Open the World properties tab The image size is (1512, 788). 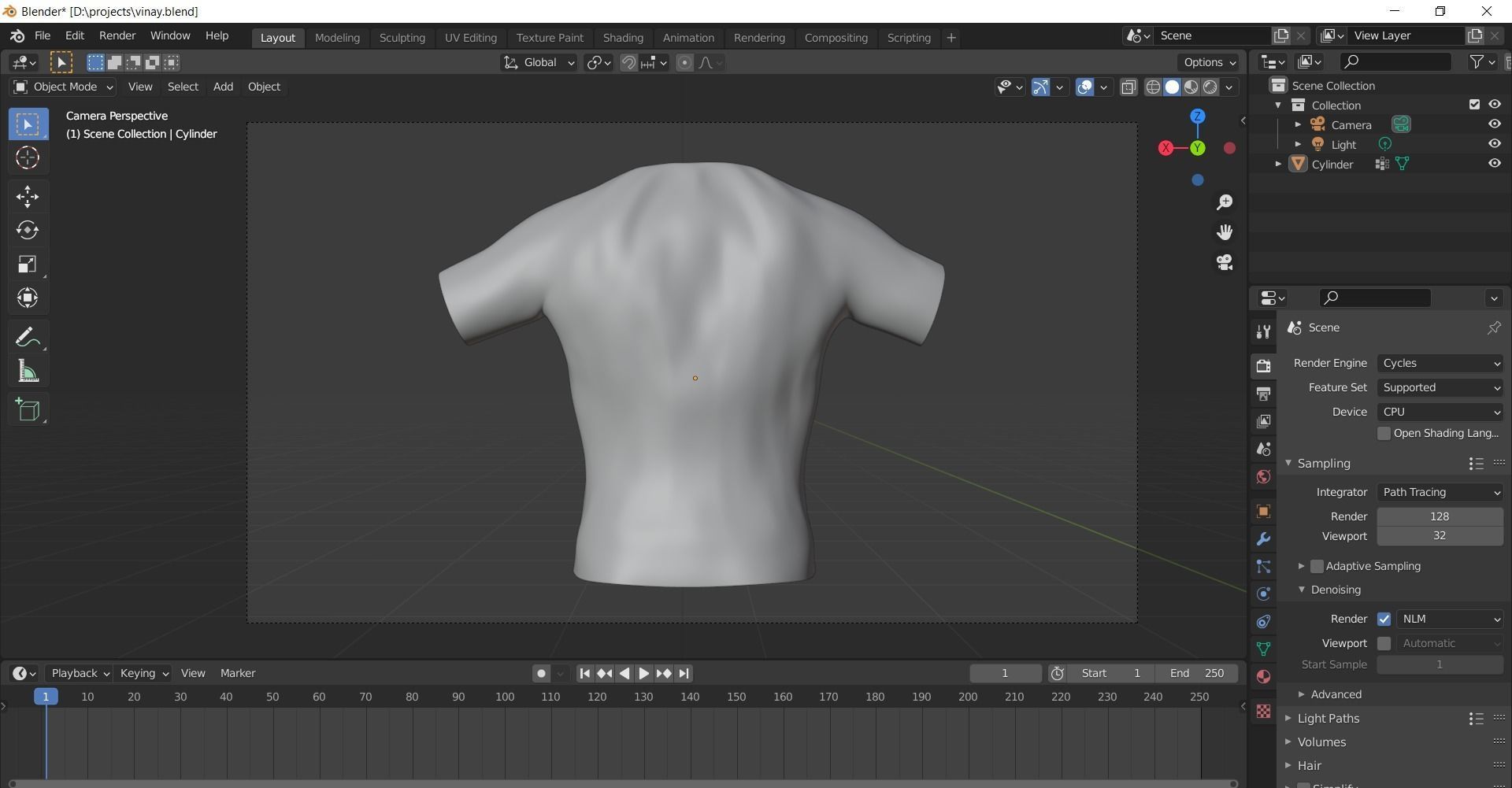[x=1263, y=476]
